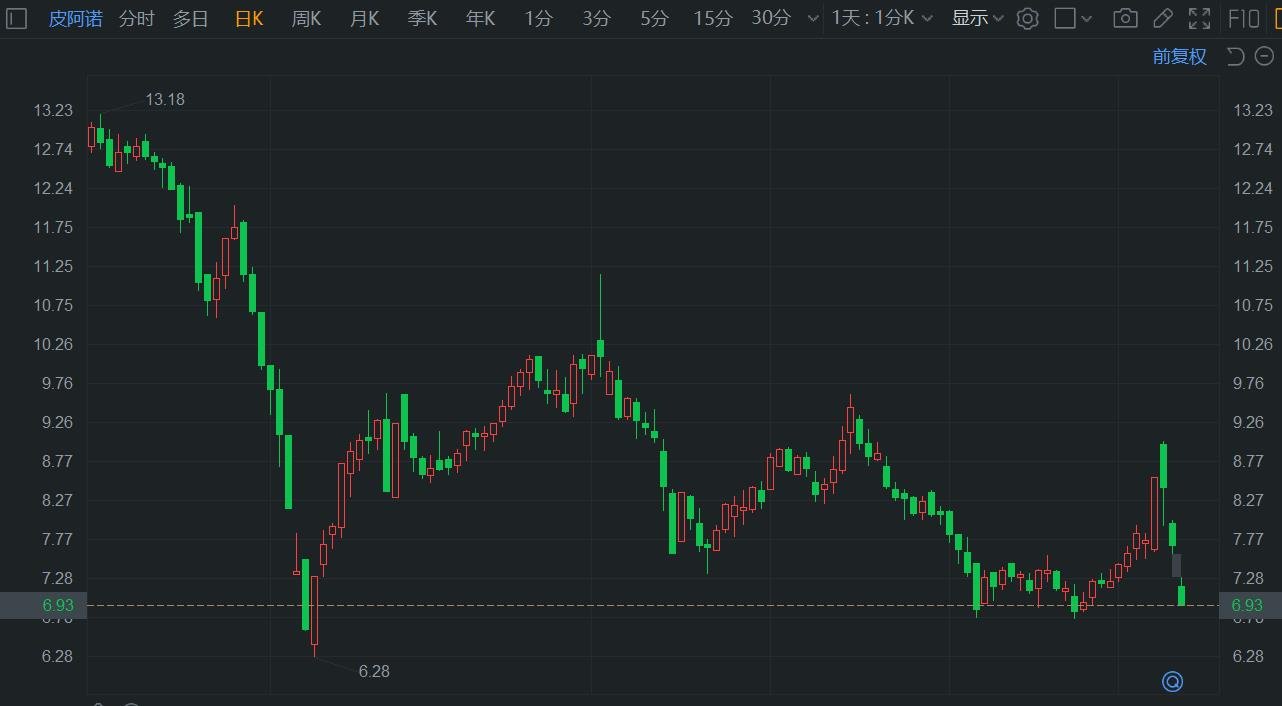Switch to 分时 intraday tab

click(136, 18)
